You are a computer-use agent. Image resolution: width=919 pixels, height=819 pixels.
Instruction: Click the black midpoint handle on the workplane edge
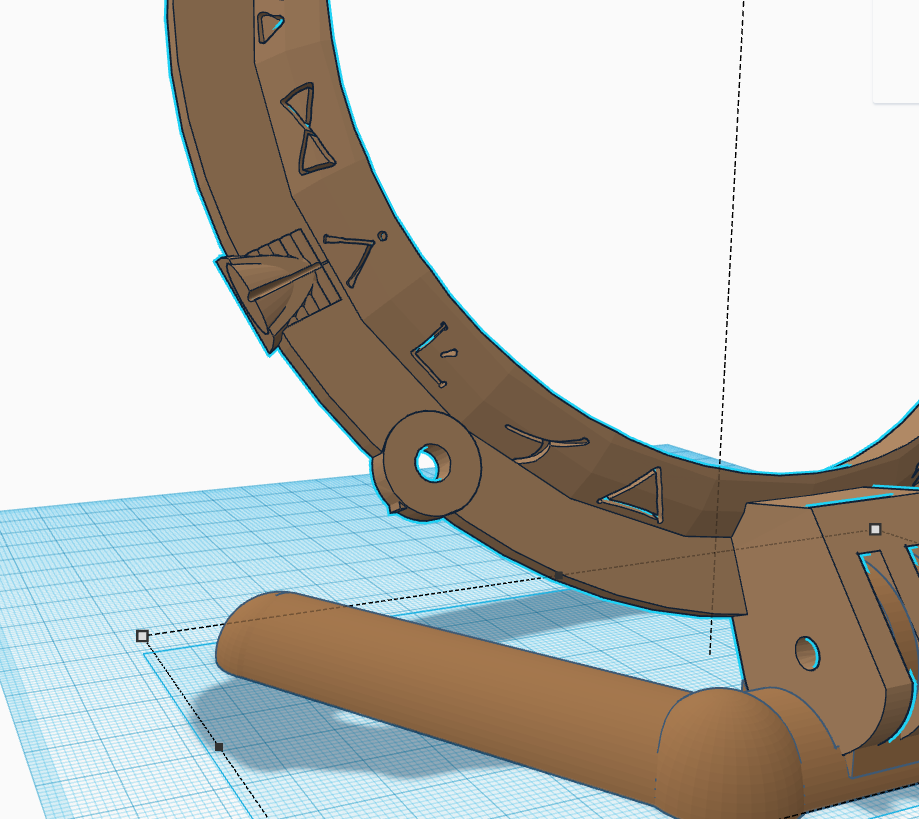coord(219,747)
